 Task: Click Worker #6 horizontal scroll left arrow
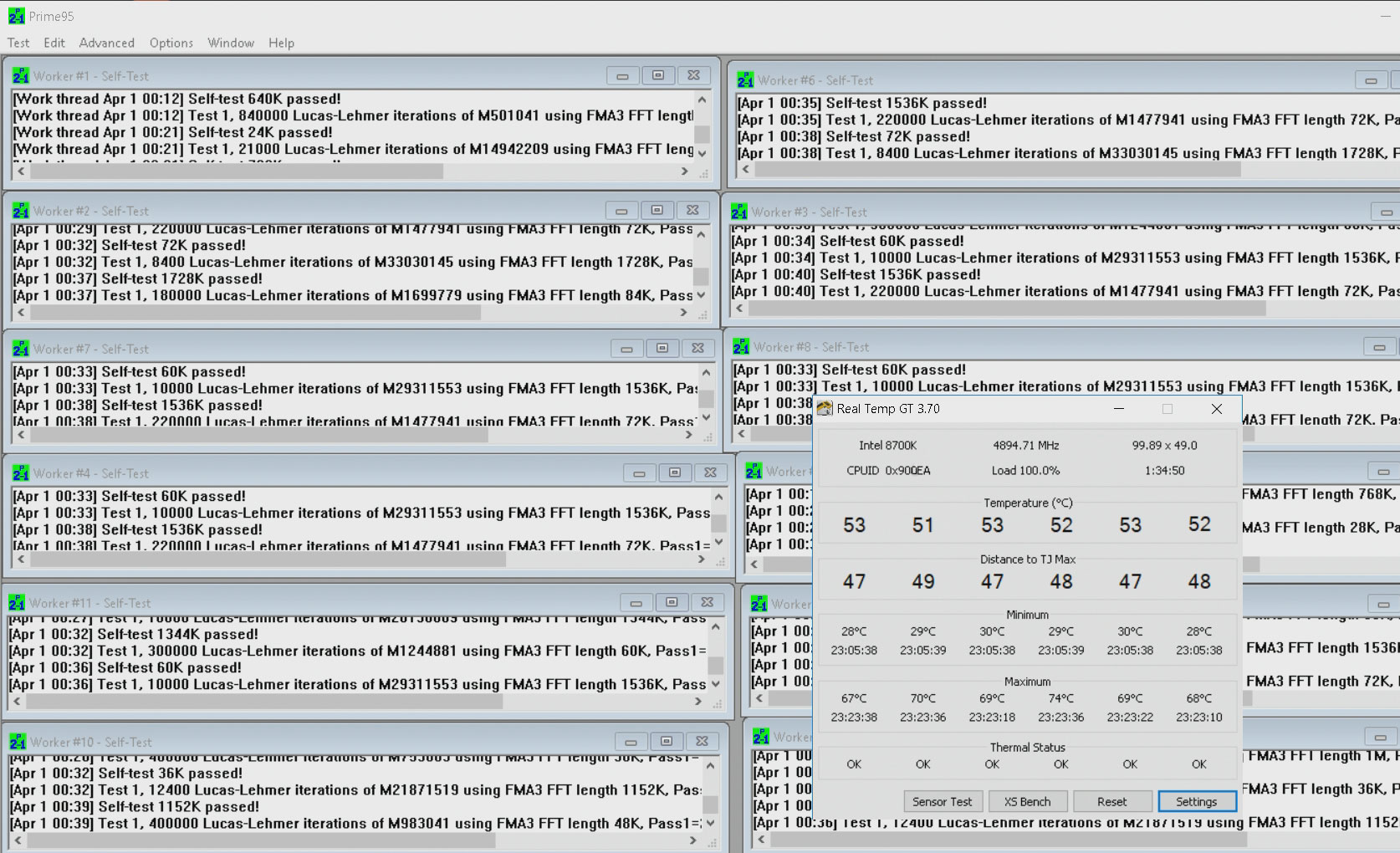coord(745,169)
